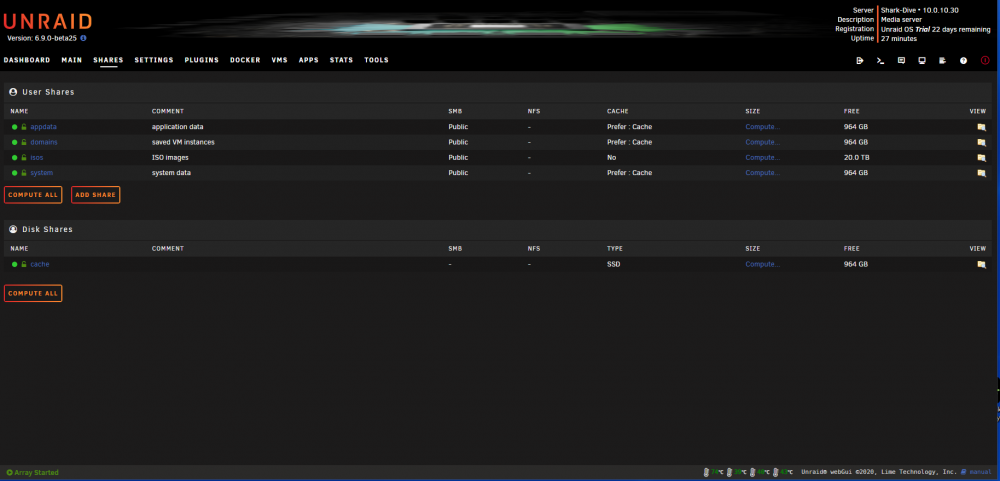Viewport: 1000px width, 481px height.
Task: Click the server name Shark-Dive text
Action: tap(901, 10)
